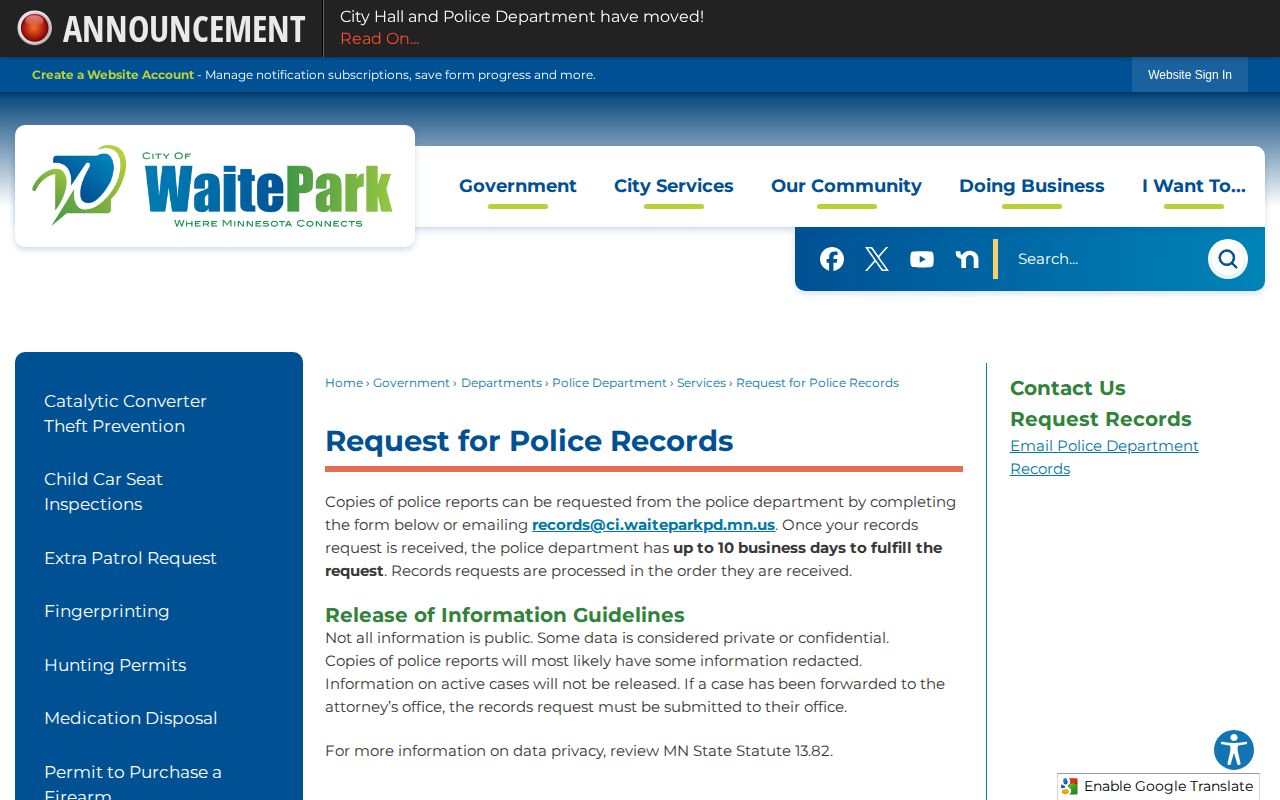Click the Website Sign In button

pos(1190,75)
